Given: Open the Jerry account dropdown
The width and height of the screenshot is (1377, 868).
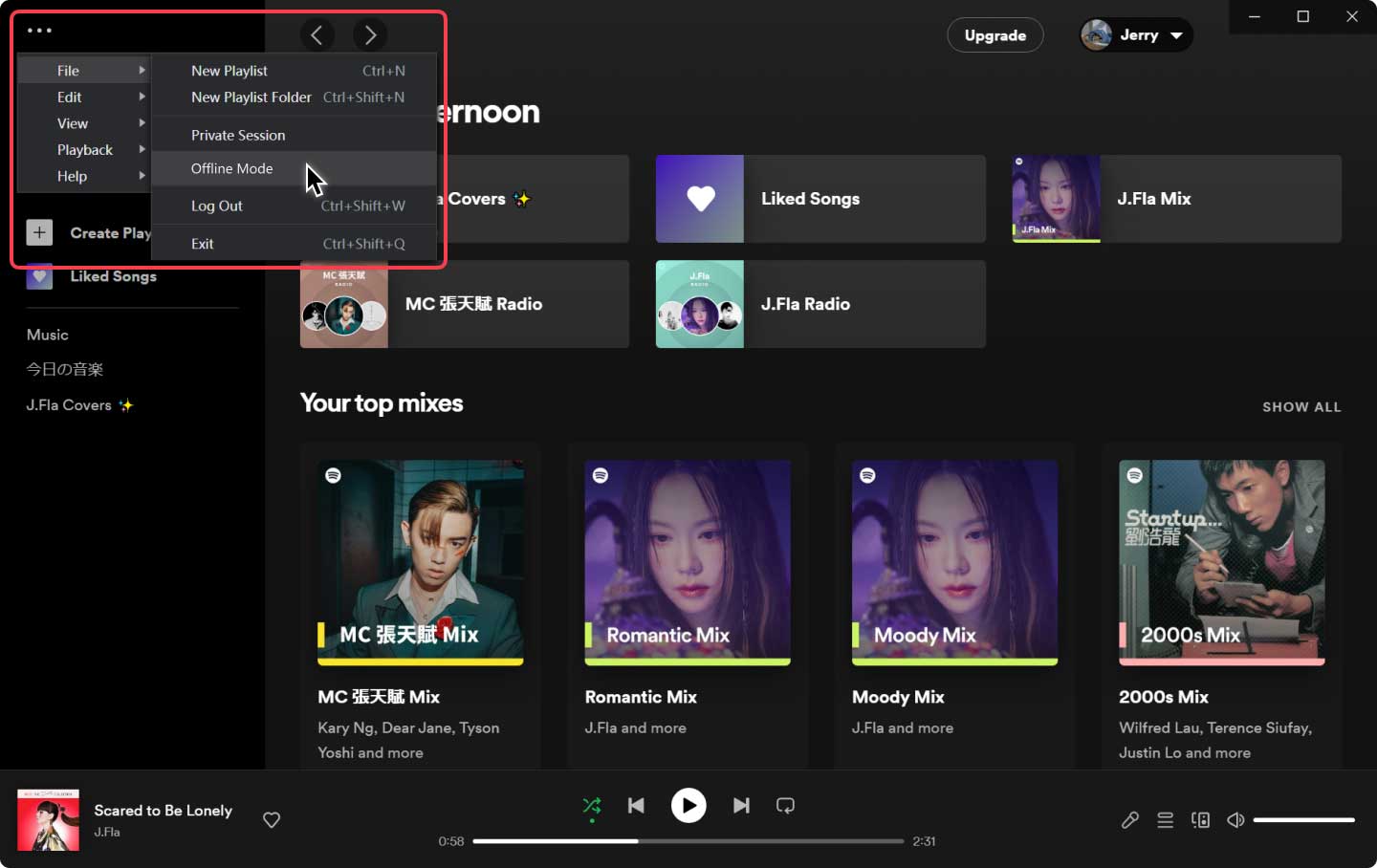Looking at the screenshot, I should pos(1136,35).
